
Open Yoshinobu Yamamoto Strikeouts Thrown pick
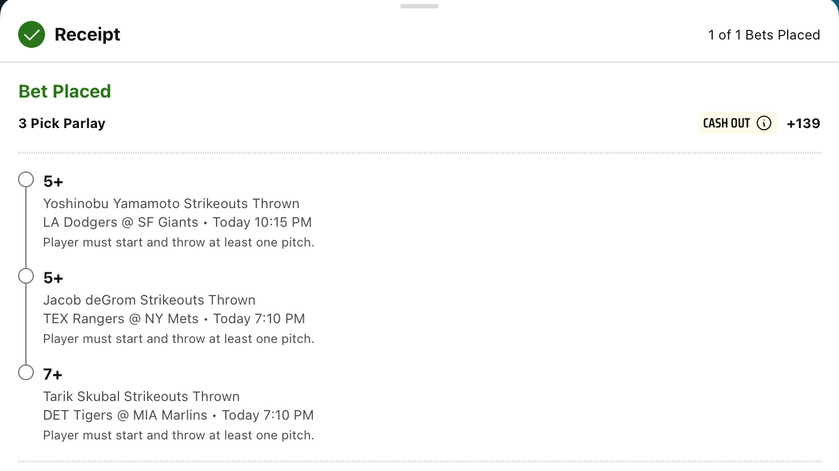click(171, 204)
